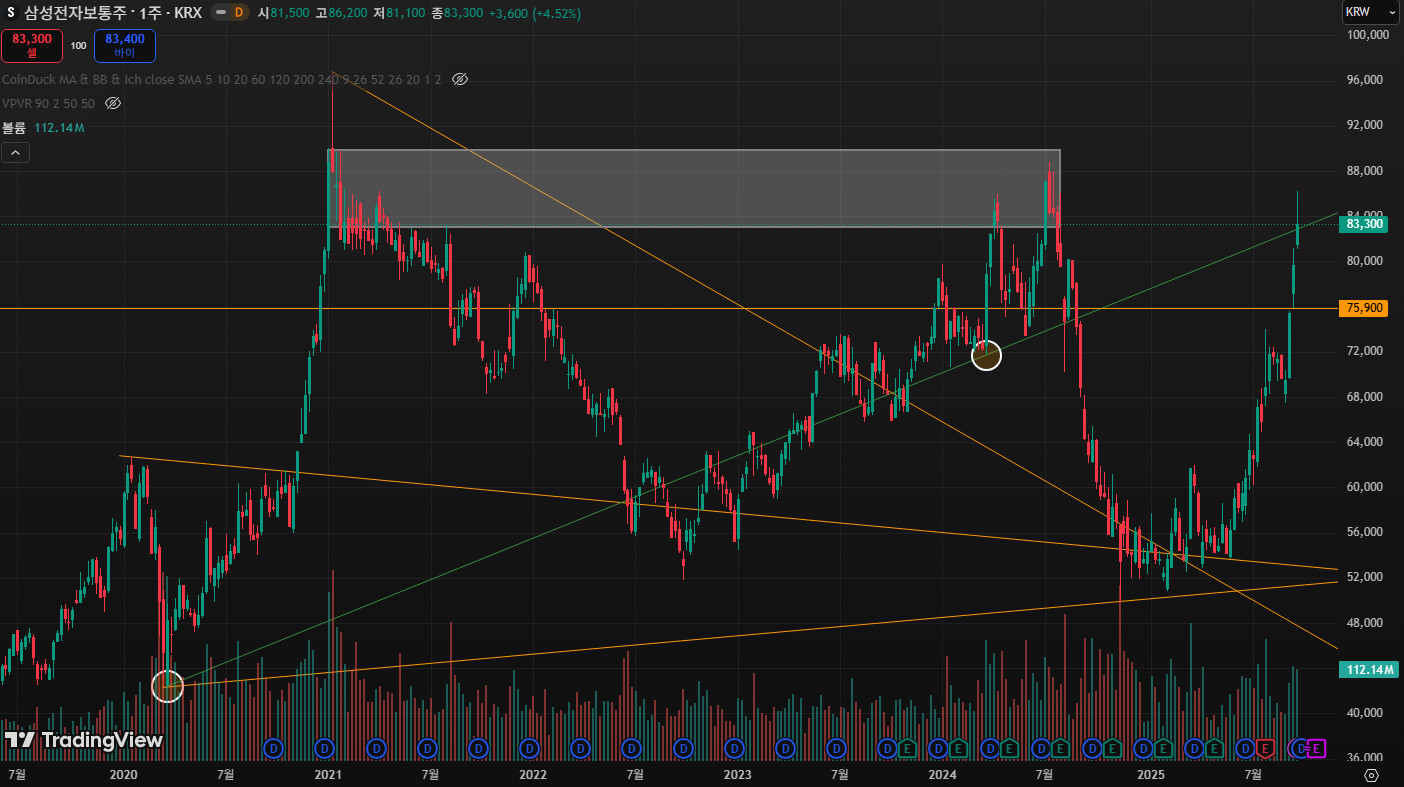Collapse the indicator legend with chevron
The height and width of the screenshot is (787, 1404).
[16, 153]
